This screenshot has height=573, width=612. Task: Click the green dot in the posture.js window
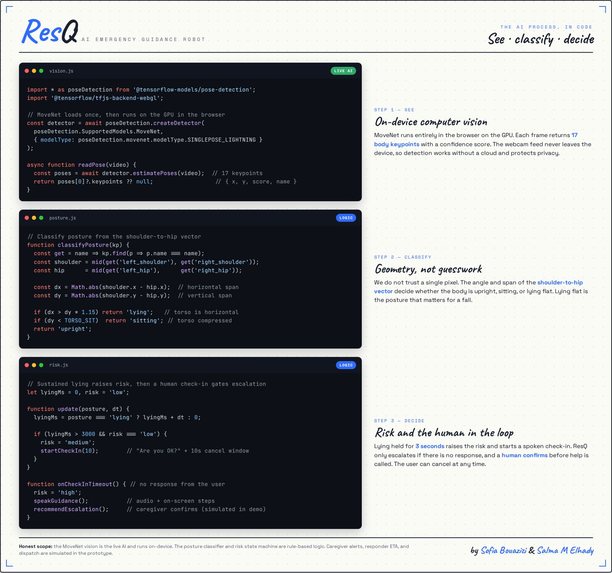pos(41,218)
